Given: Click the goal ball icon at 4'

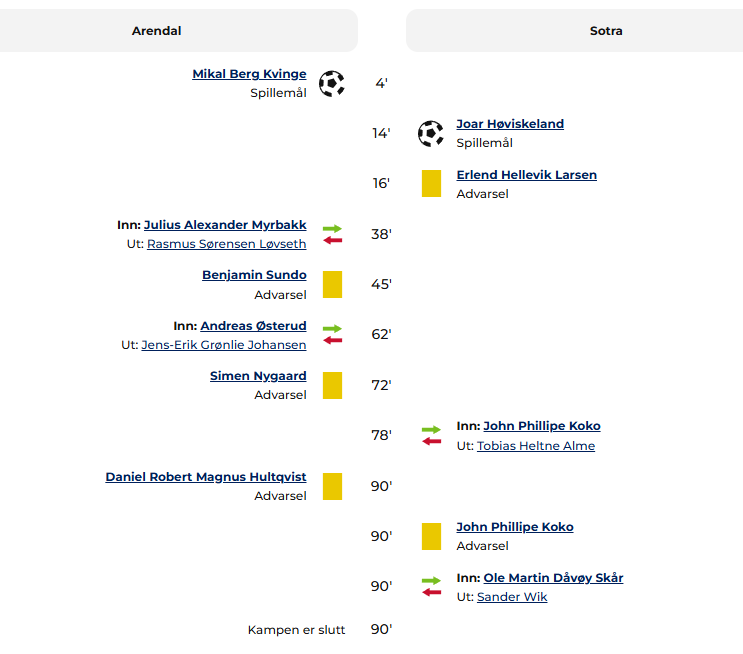Looking at the screenshot, I should tap(332, 83).
